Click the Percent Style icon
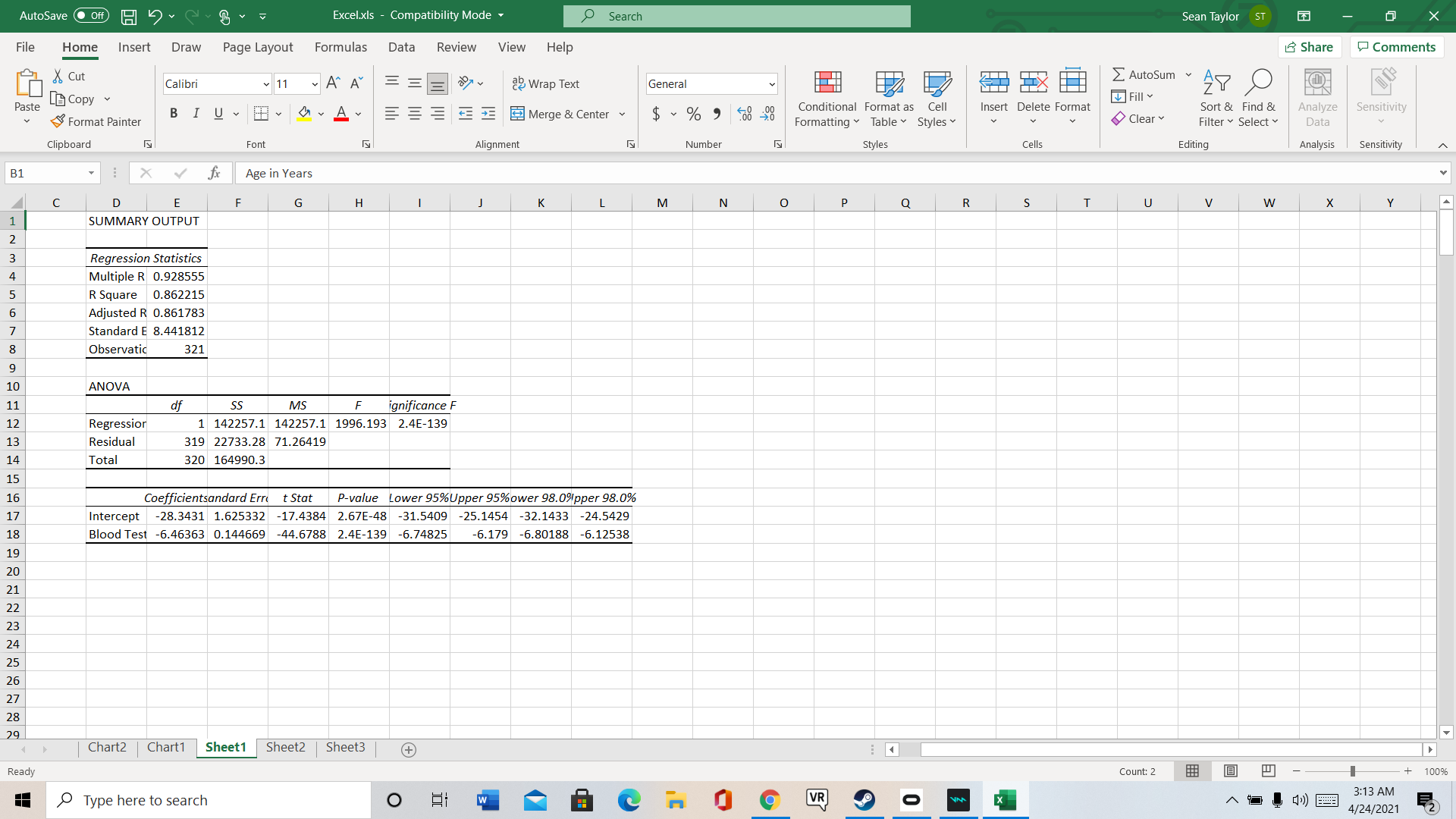Screen dimensions: 1456x819 point(693,114)
